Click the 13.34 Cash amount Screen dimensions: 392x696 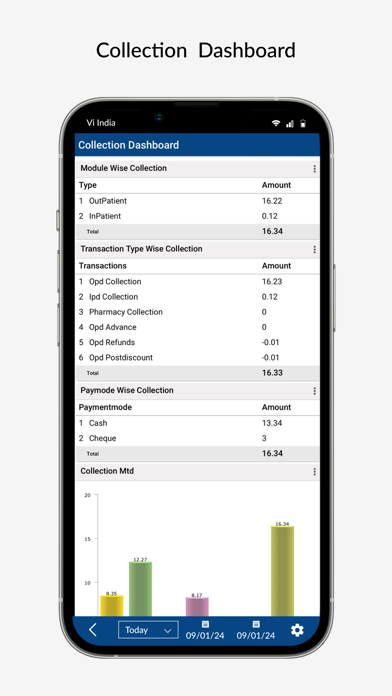(272, 423)
